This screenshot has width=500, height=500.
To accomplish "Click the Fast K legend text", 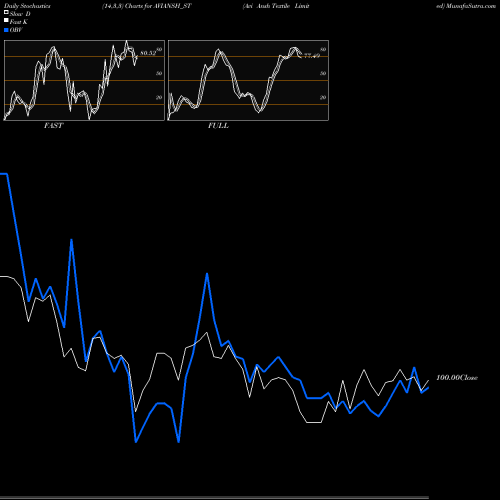I will point(19,22).
